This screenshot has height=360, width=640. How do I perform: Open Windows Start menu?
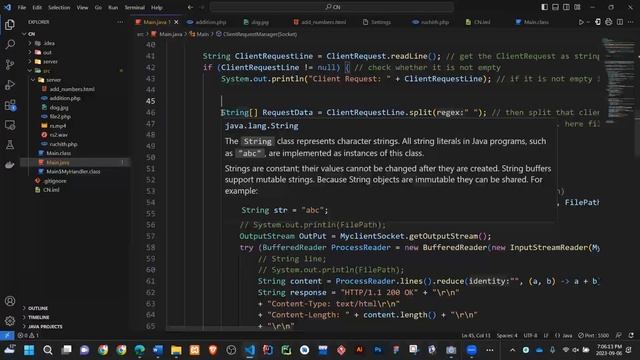coord(29,350)
